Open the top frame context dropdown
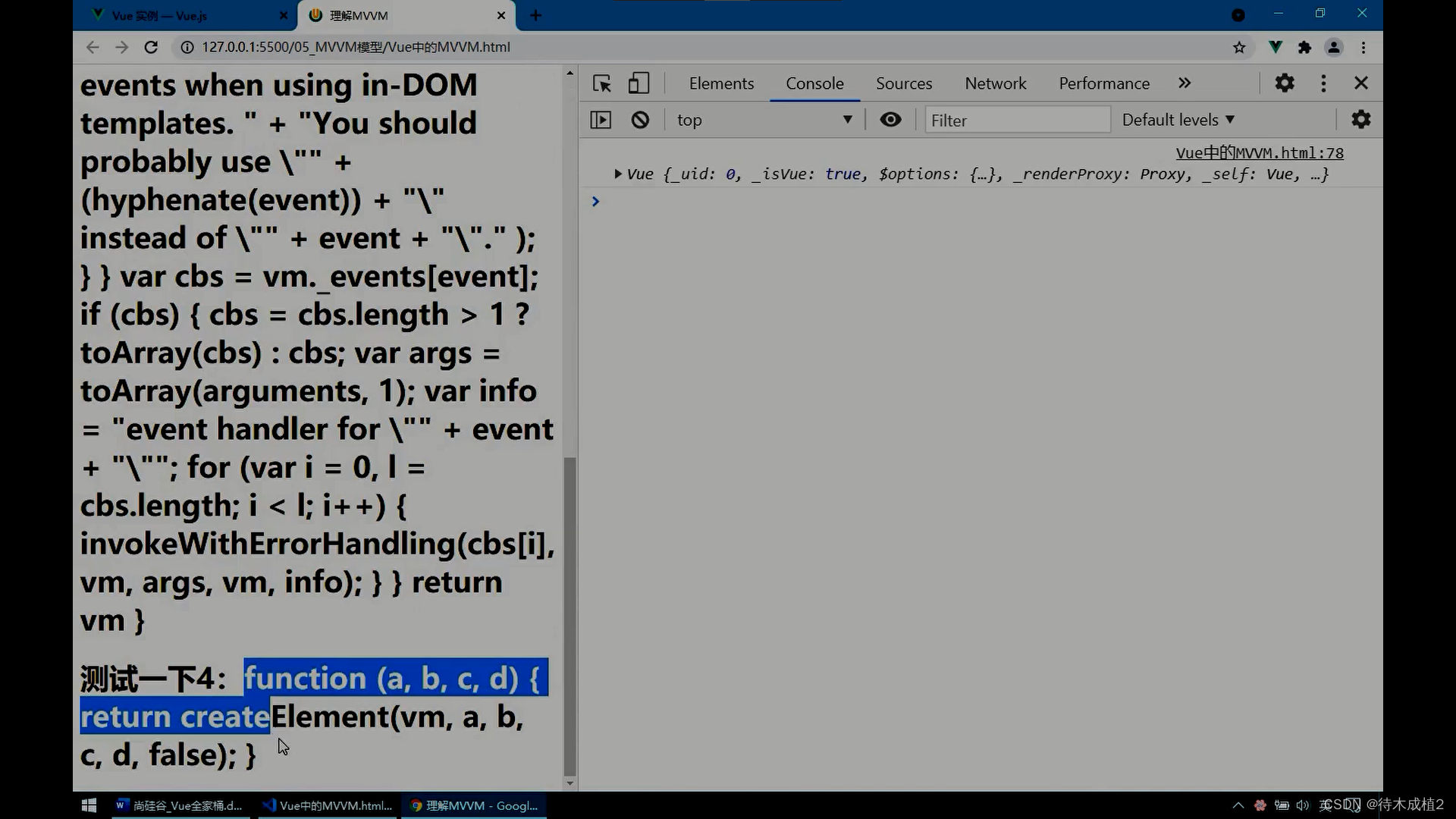 [x=764, y=120]
